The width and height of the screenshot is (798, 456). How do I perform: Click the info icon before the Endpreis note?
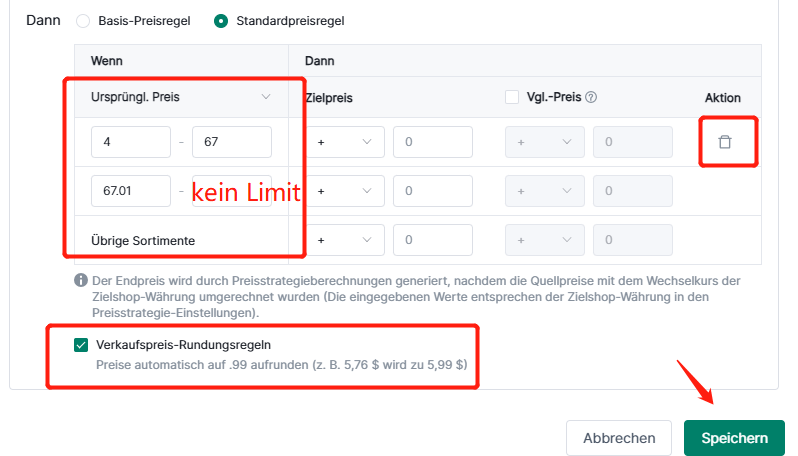(81, 280)
